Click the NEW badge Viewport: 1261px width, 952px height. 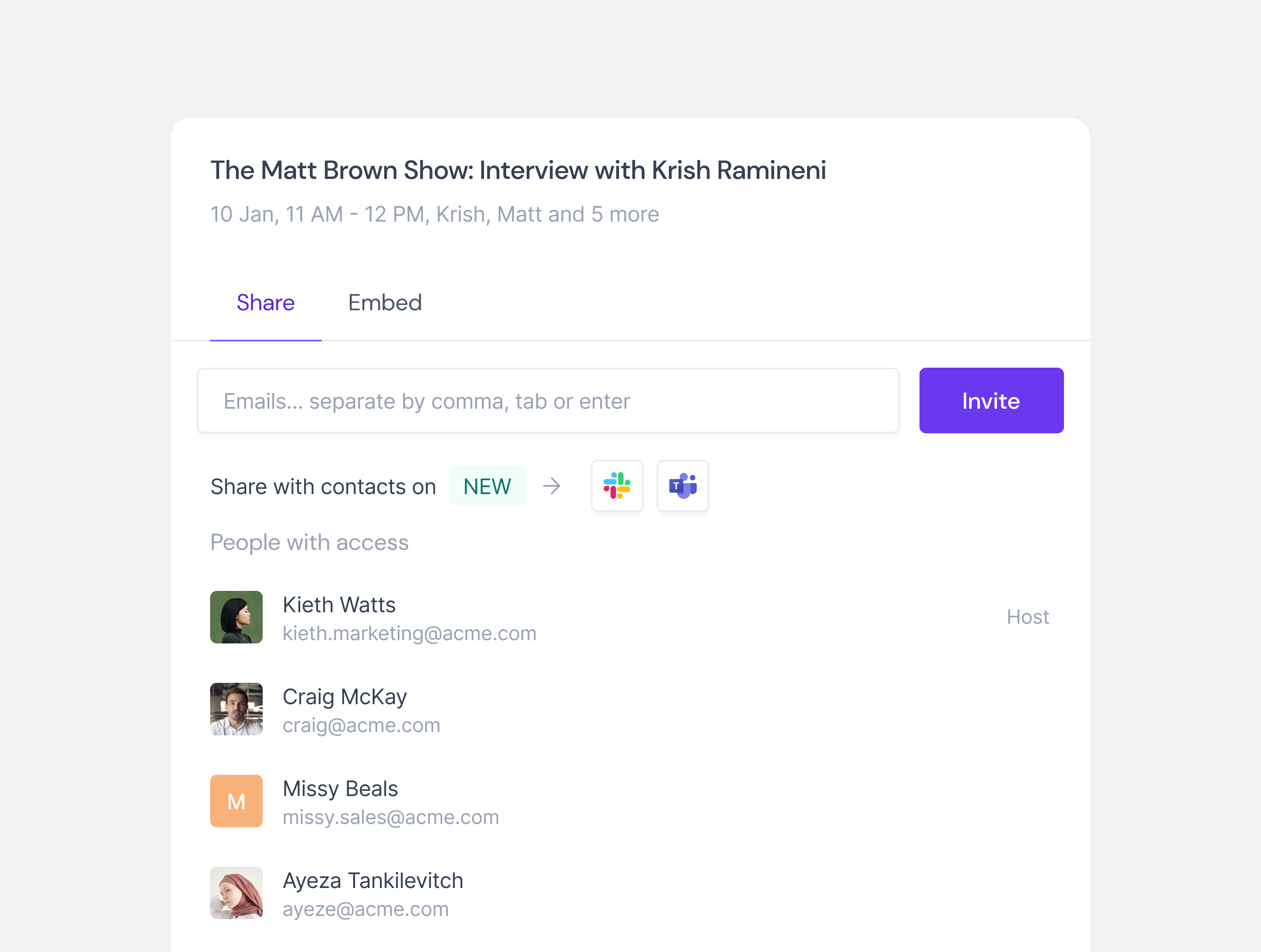coord(487,486)
